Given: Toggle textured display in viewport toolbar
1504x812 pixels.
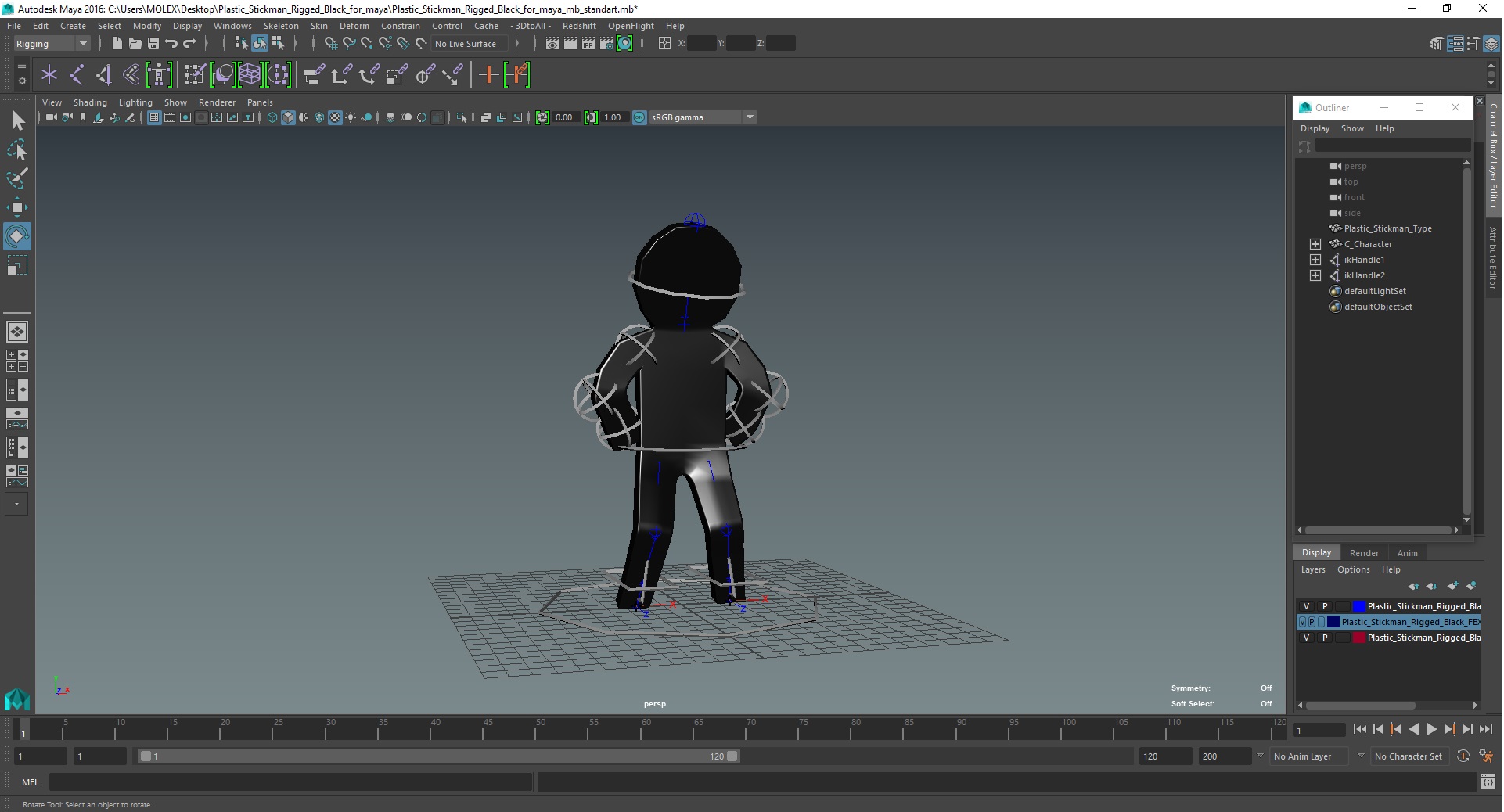Looking at the screenshot, I should (335, 117).
